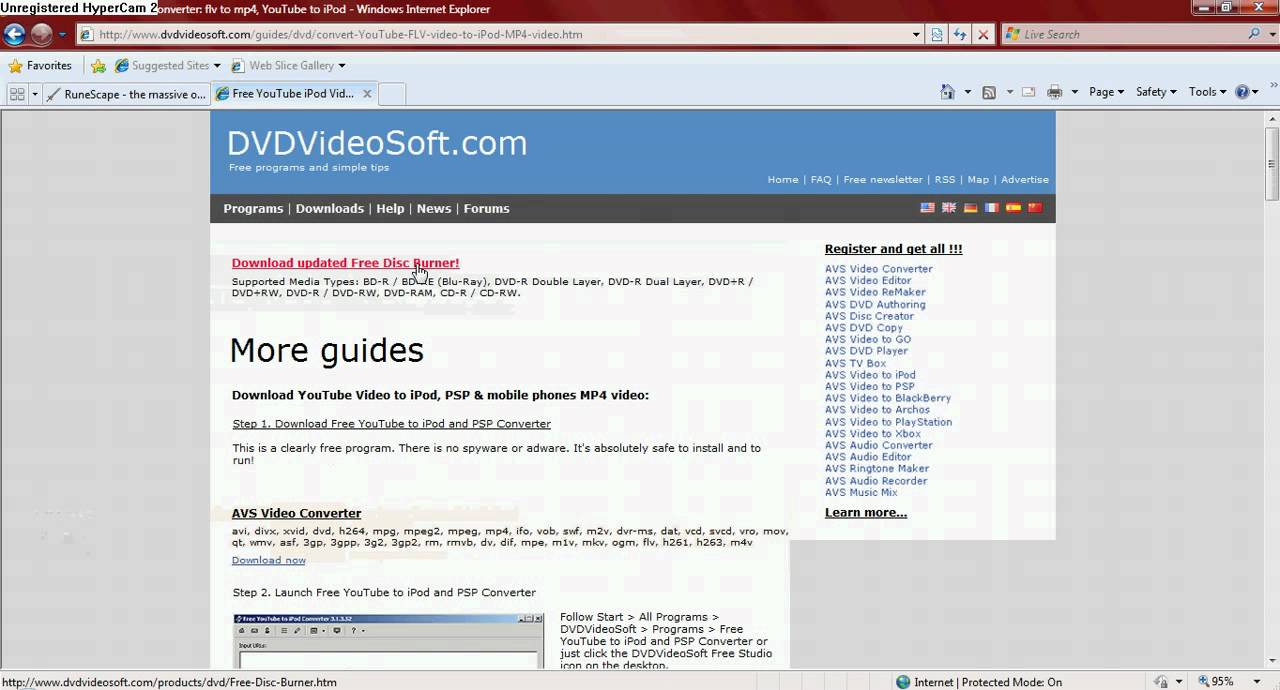Open the FAQ header link
Viewport: 1280px width, 690px height.
click(821, 180)
